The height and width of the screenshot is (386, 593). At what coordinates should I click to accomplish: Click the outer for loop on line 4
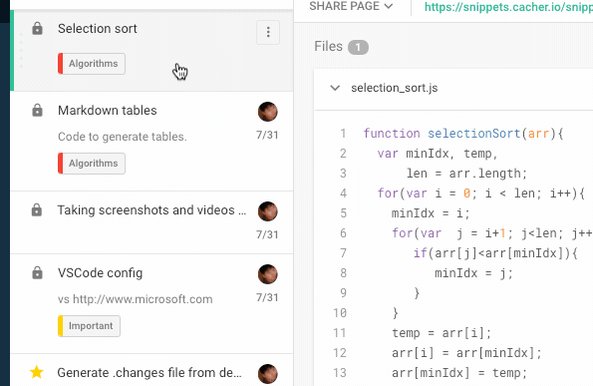[x=481, y=193]
